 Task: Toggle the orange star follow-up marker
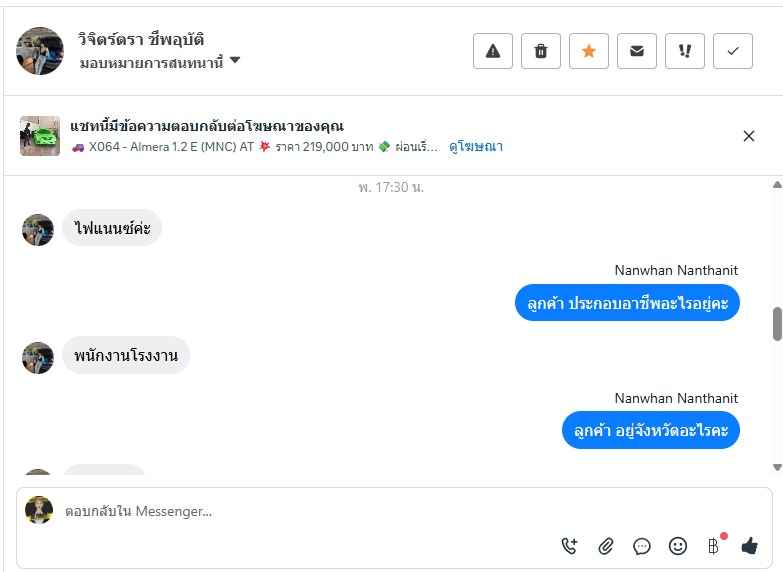tap(589, 51)
